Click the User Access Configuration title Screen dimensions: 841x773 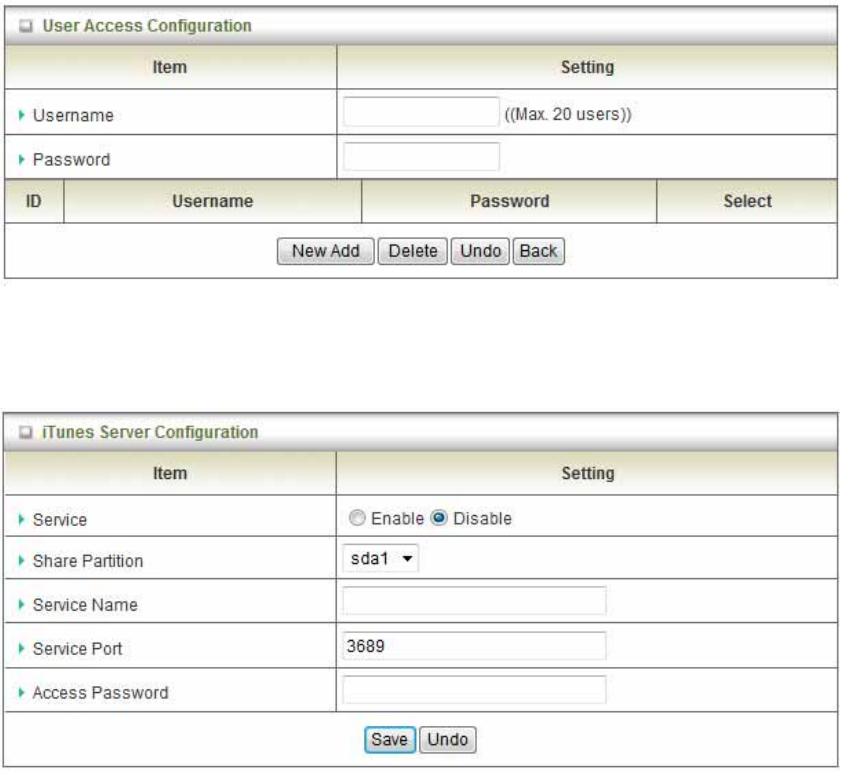147,26
